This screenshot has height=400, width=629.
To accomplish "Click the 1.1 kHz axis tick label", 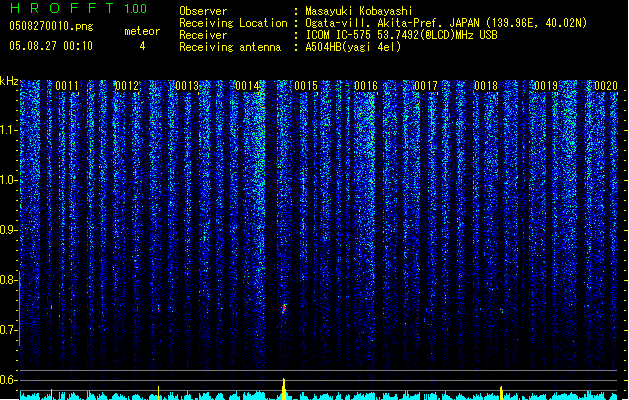I will [x=9, y=130].
